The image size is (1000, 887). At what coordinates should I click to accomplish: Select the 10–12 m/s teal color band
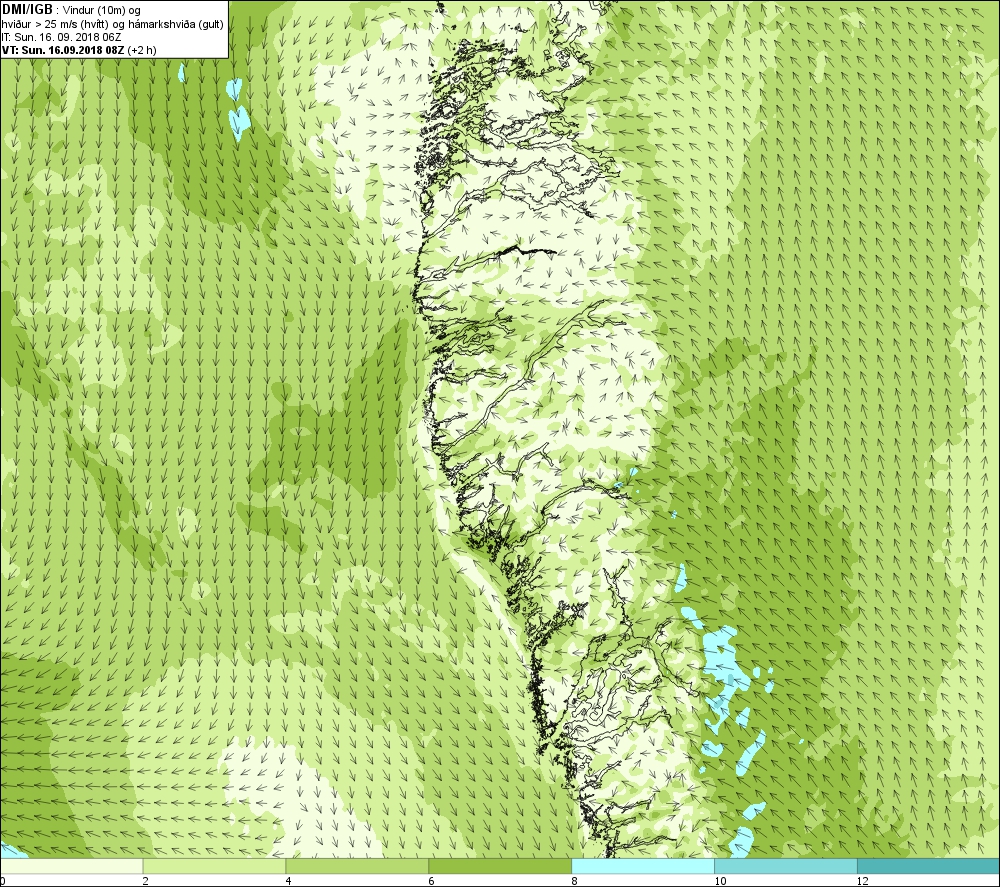click(x=786, y=866)
